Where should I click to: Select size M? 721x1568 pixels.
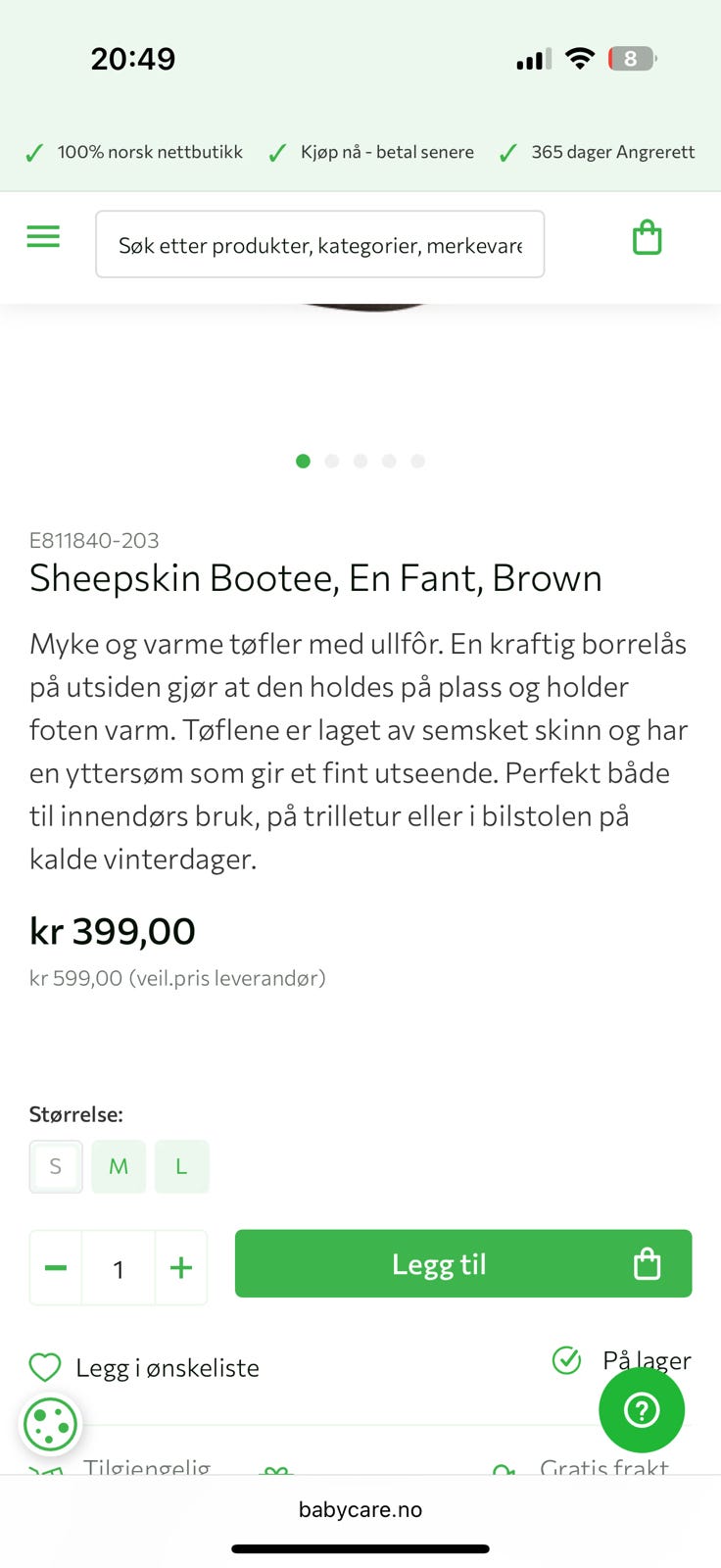119,1166
